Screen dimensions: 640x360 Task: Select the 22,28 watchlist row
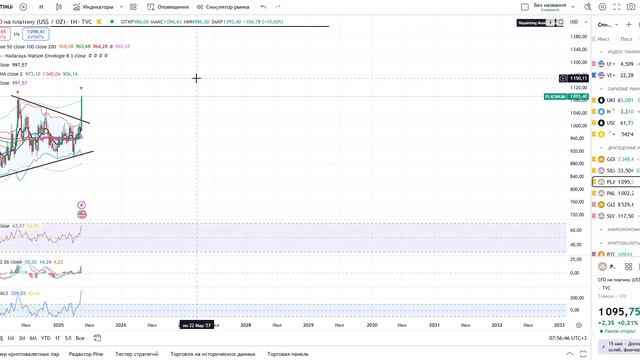coord(616,75)
